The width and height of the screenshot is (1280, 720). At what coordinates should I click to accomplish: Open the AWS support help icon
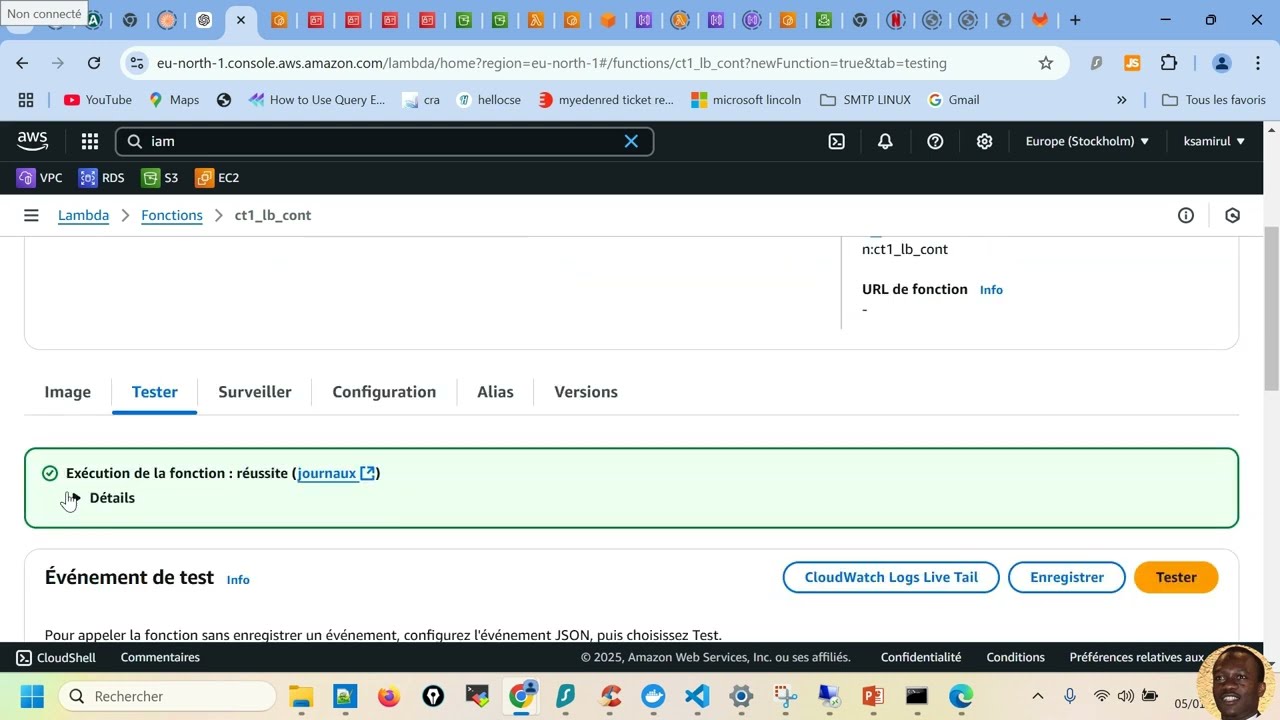(x=935, y=141)
